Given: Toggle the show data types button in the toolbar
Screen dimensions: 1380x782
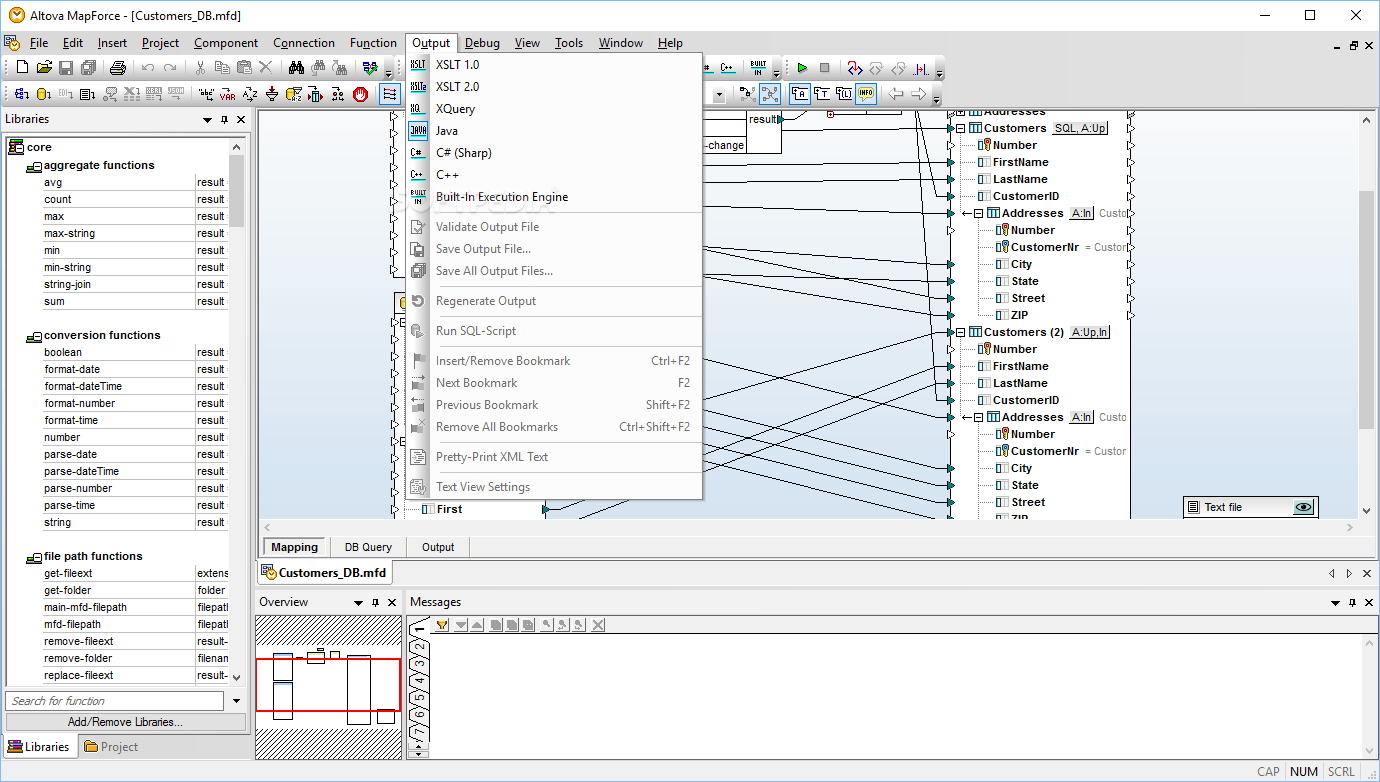Looking at the screenshot, I should click(821, 93).
